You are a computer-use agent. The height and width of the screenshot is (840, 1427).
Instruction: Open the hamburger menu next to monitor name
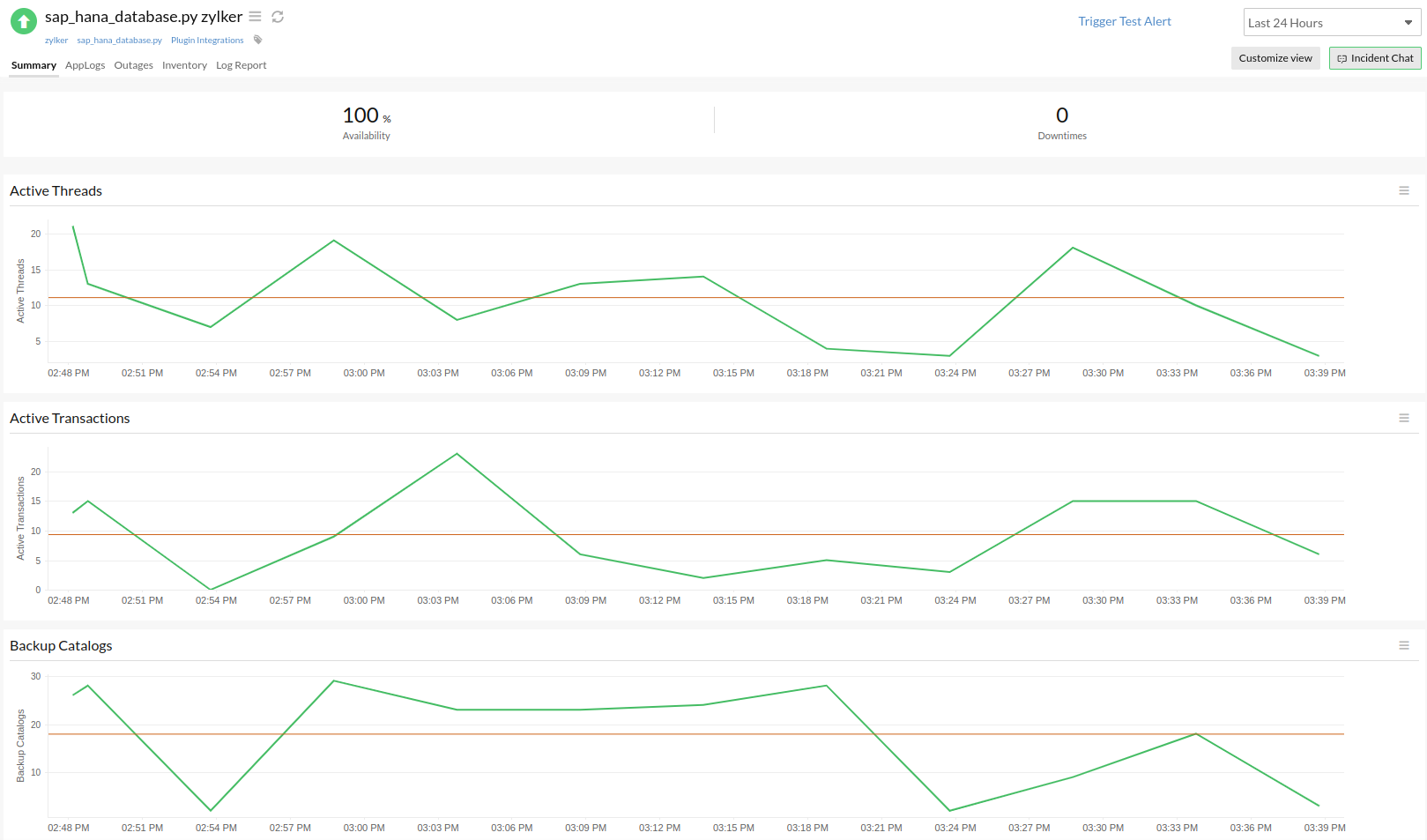click(255, 17)
